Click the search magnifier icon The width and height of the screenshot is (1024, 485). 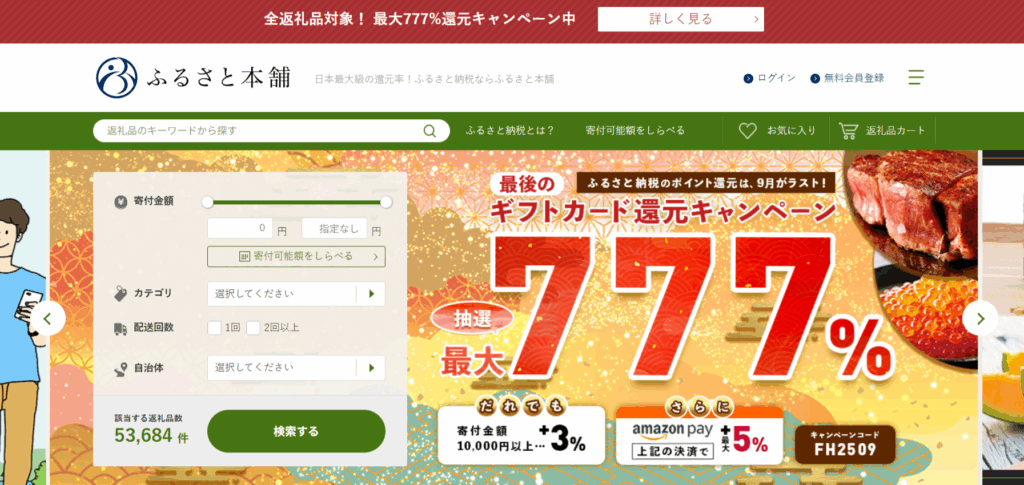point(429,131)
